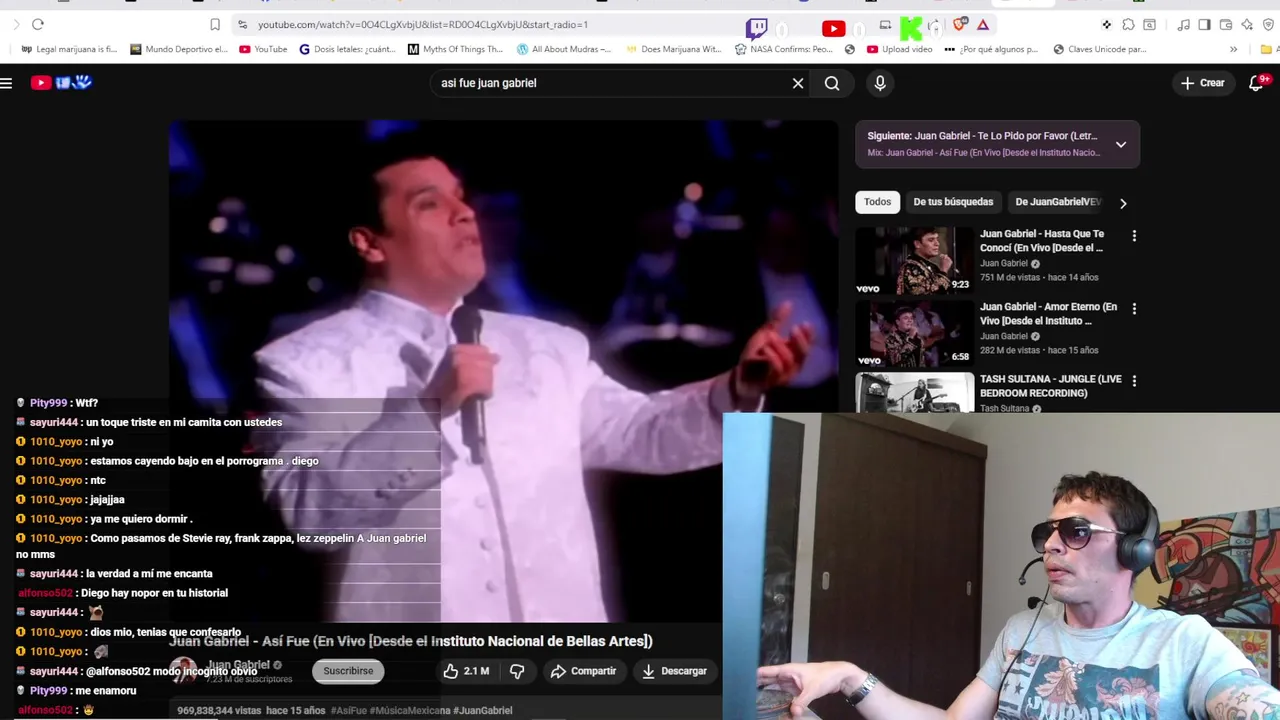
Task: Open the Crear menu
Action: point(1203,83)
